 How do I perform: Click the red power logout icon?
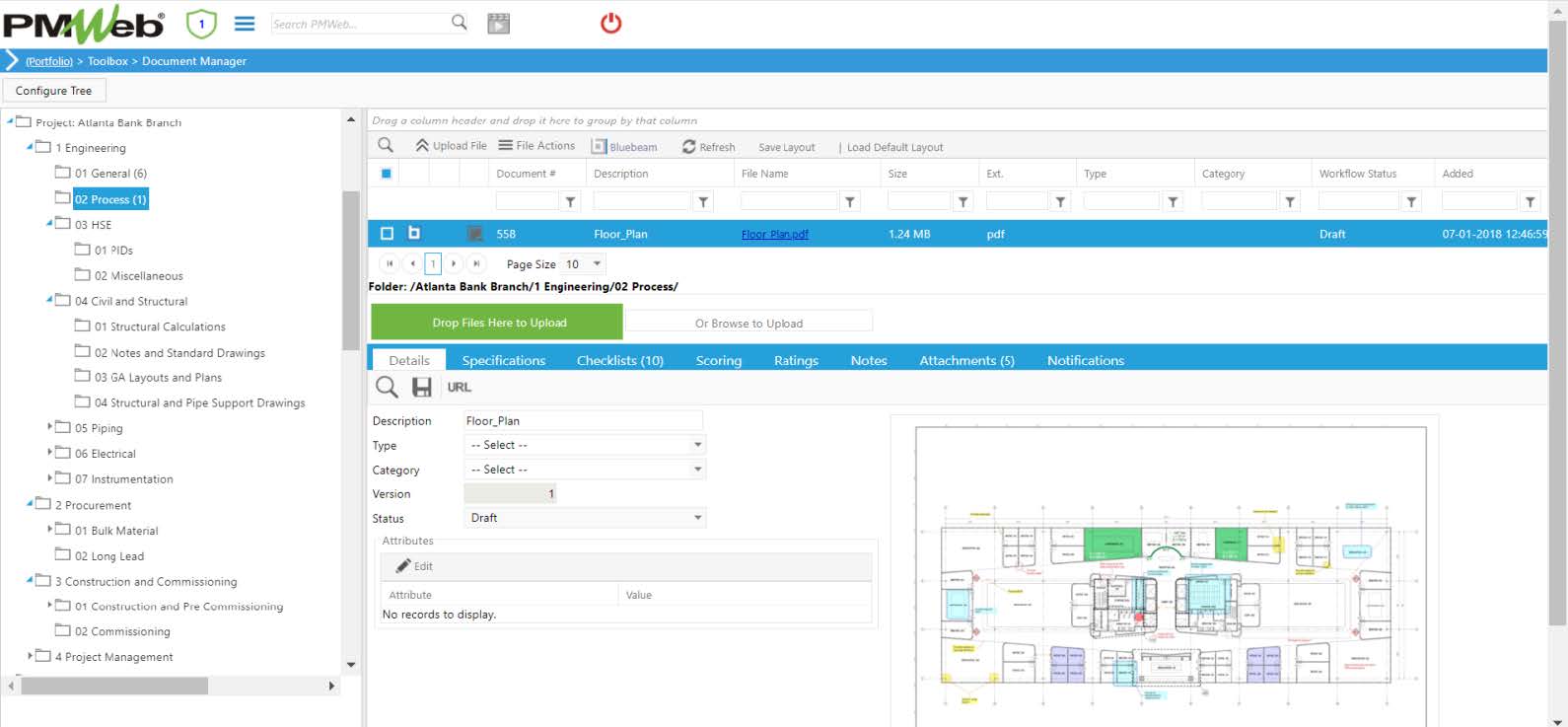click(611, 22)
